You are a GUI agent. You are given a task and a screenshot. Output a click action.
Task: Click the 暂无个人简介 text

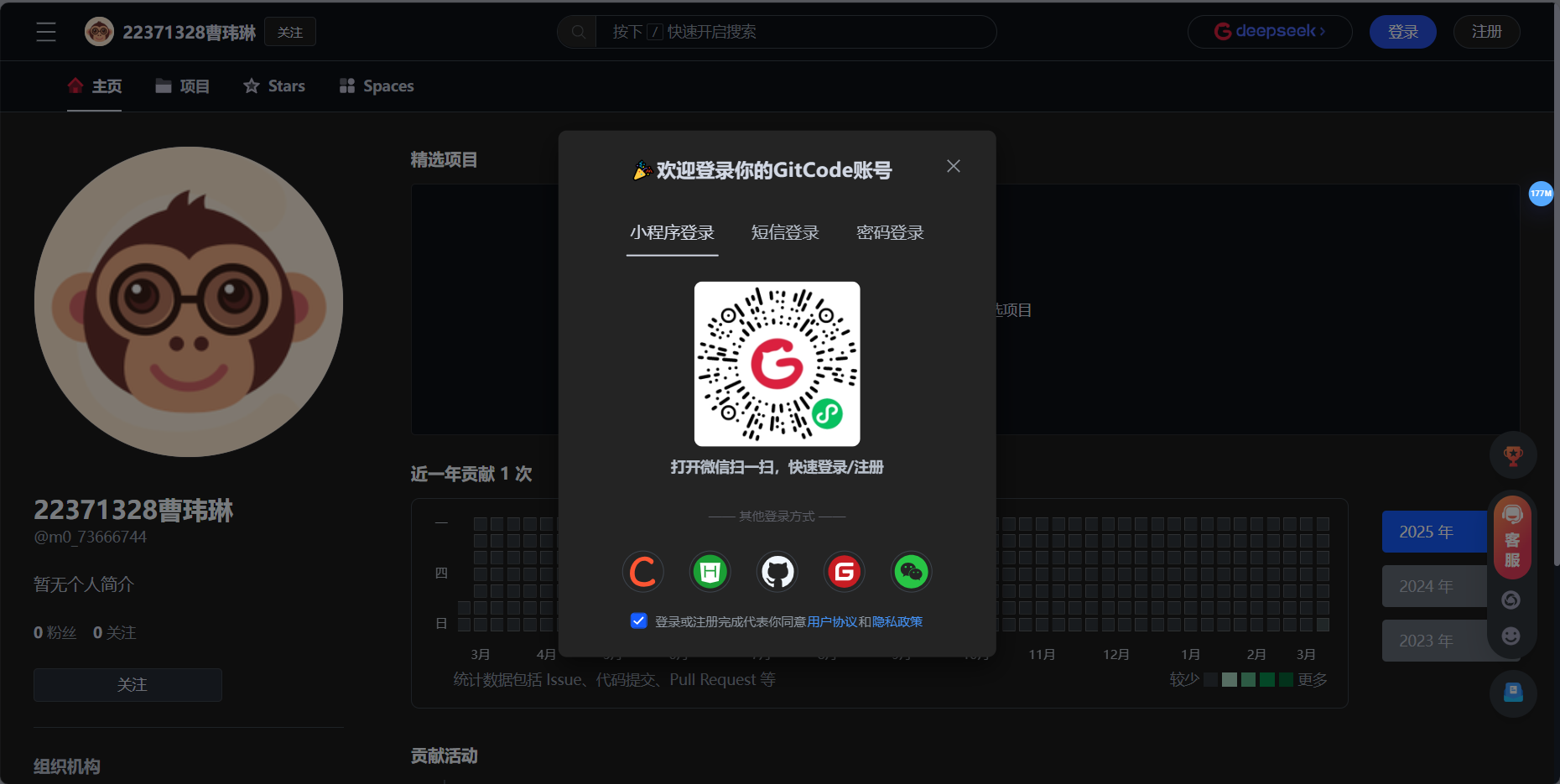(84, 584)
